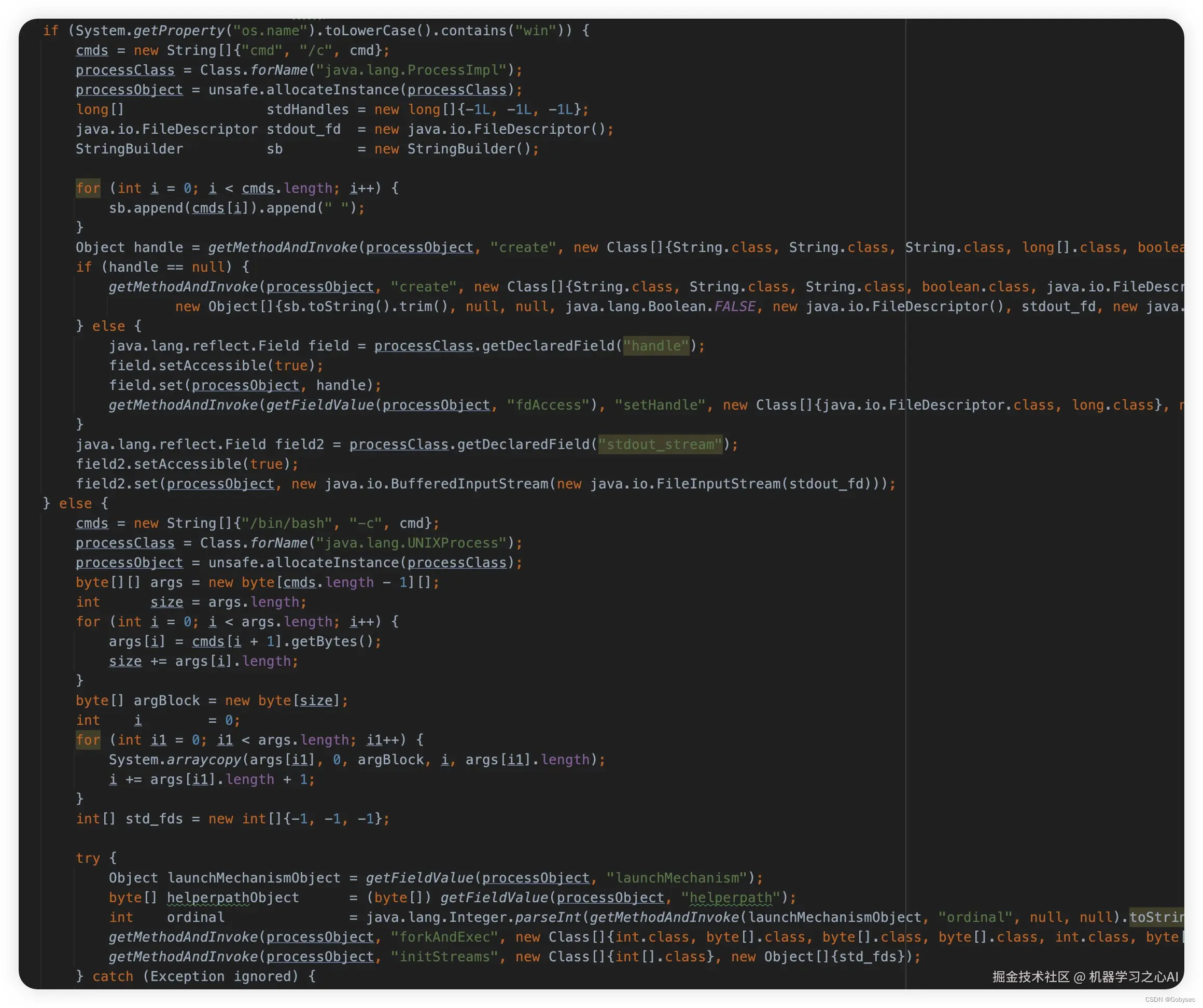Click the highlighted "stdout_stream" string literal
The width and height of the screenshot is (1203, 1008).
pos(660,444)
